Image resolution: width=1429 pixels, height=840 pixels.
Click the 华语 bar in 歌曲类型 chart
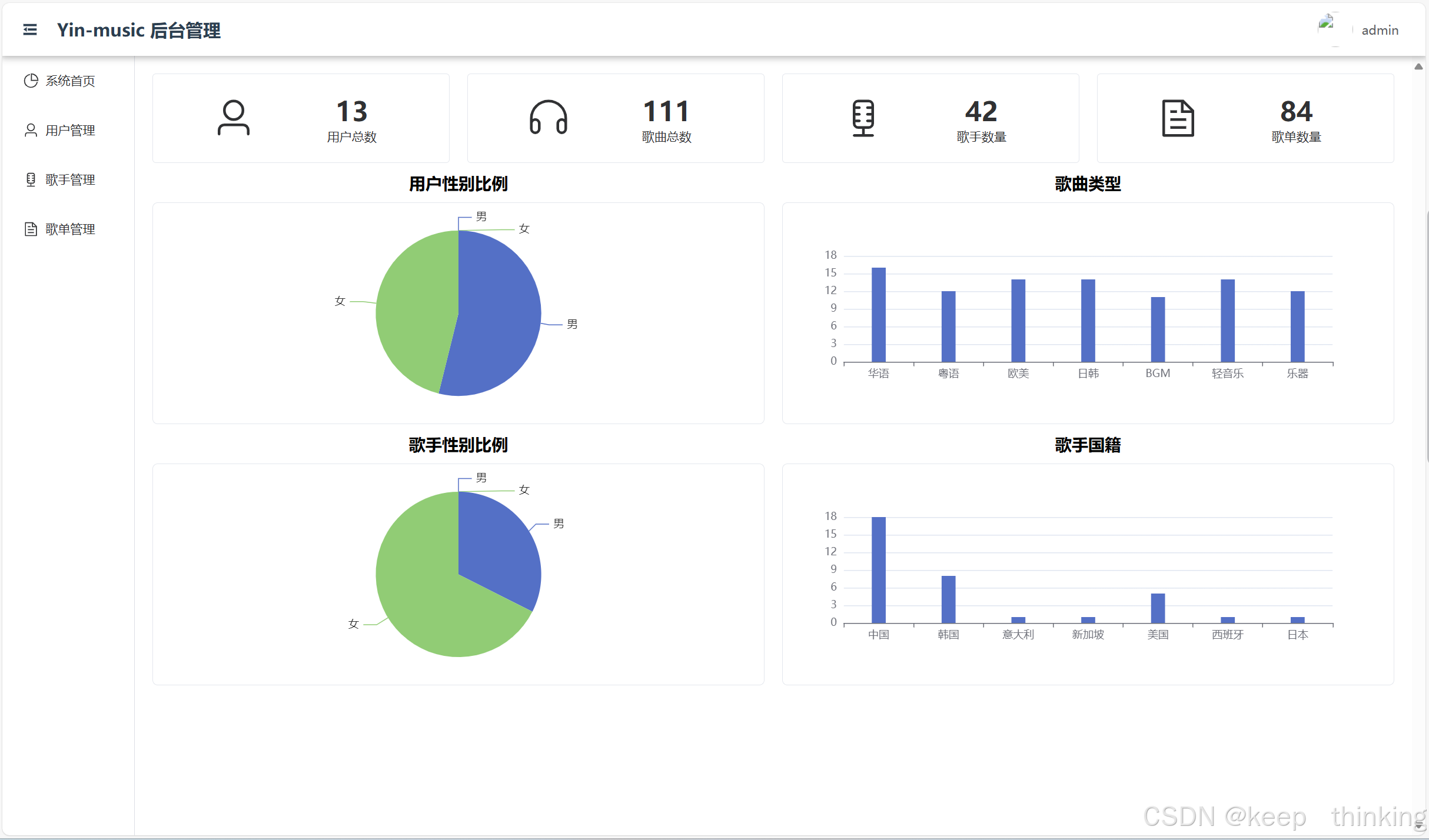(x=878, y=315)
